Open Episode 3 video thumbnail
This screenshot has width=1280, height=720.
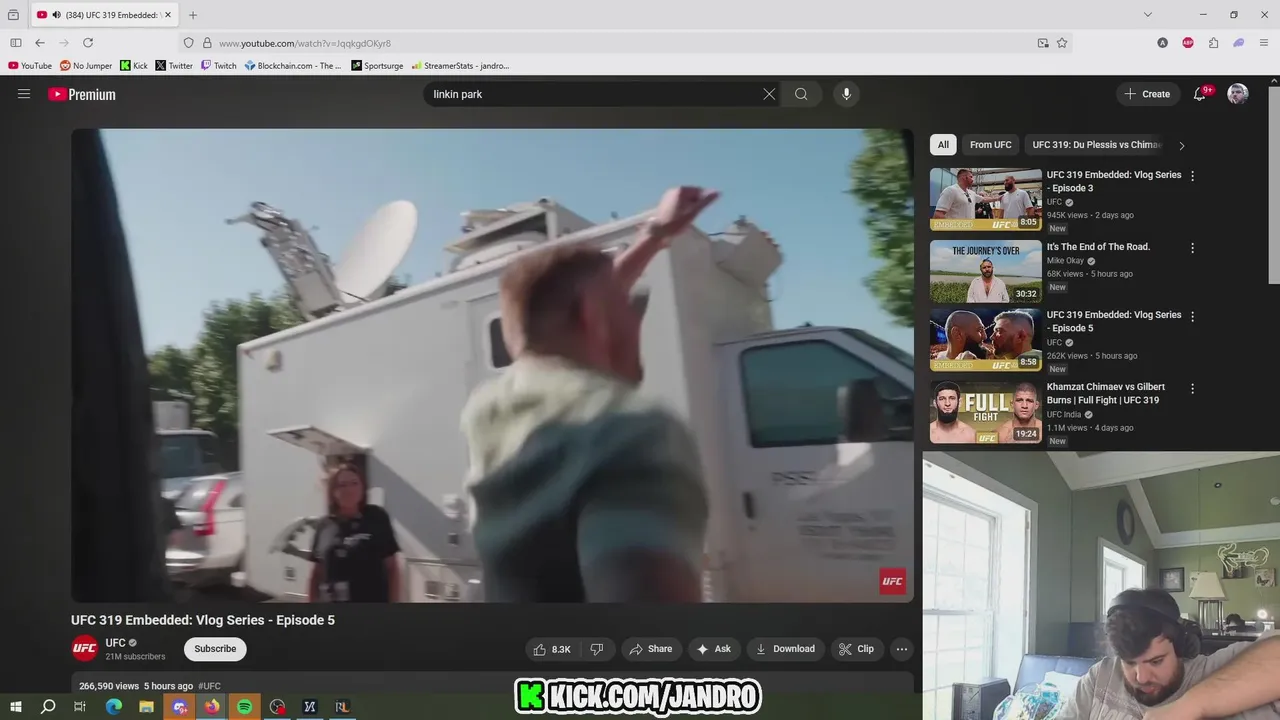tap(986, 199)
